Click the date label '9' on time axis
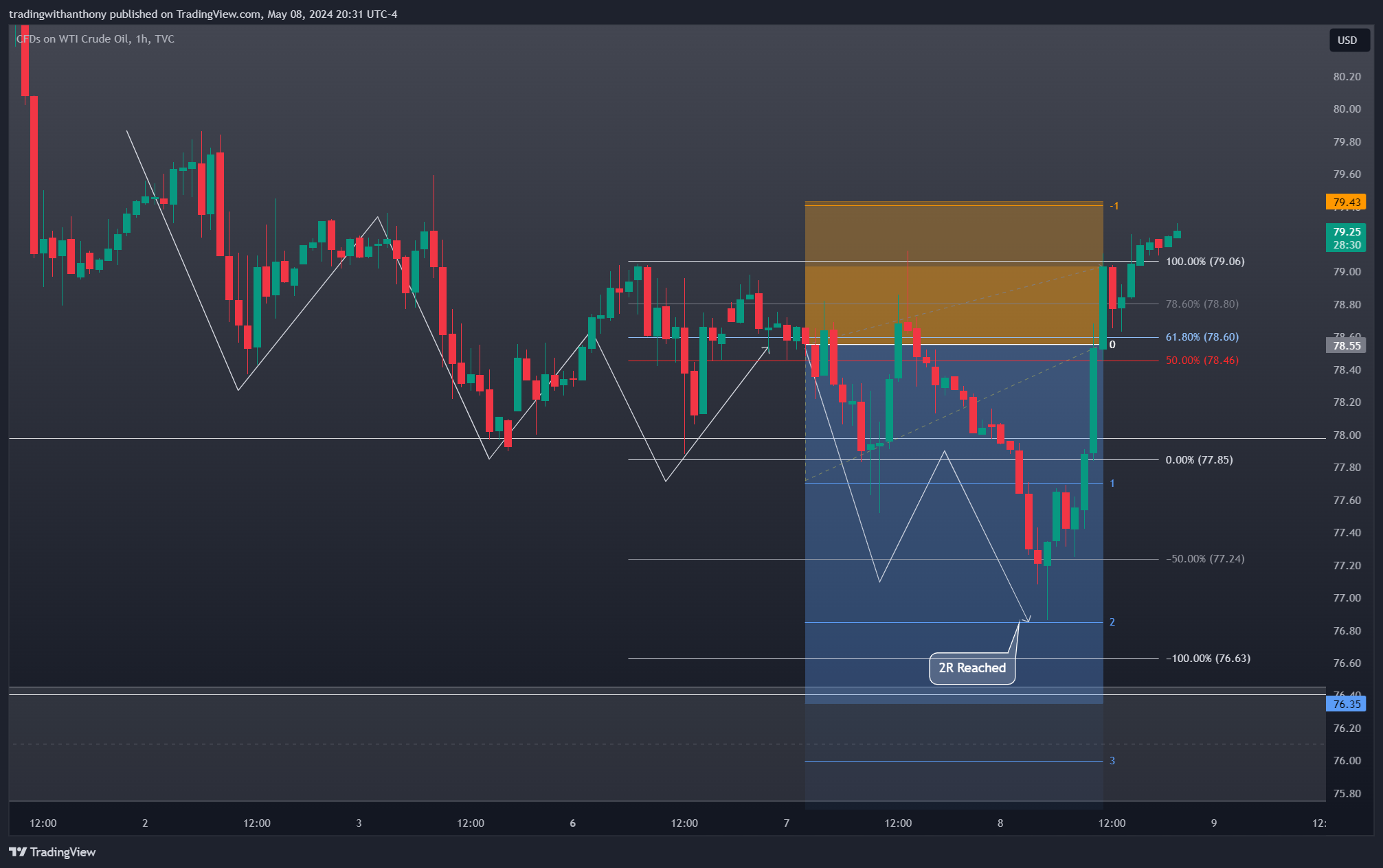The width and height of the screenshot is (1383, 868). pyautogui.click(x=1214, y=823)
